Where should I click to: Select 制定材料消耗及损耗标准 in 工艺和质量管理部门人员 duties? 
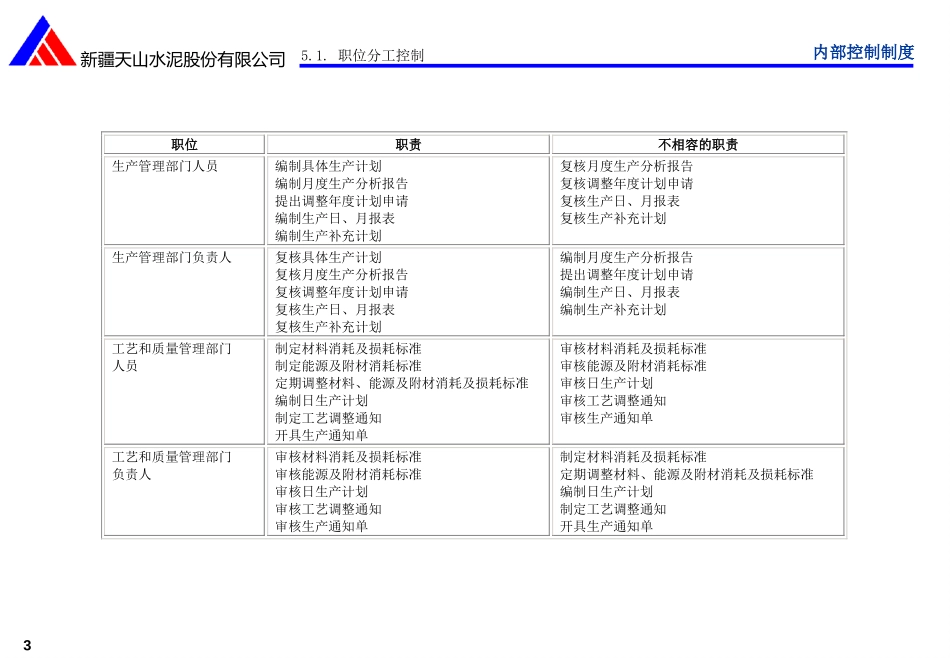point(348,348)
